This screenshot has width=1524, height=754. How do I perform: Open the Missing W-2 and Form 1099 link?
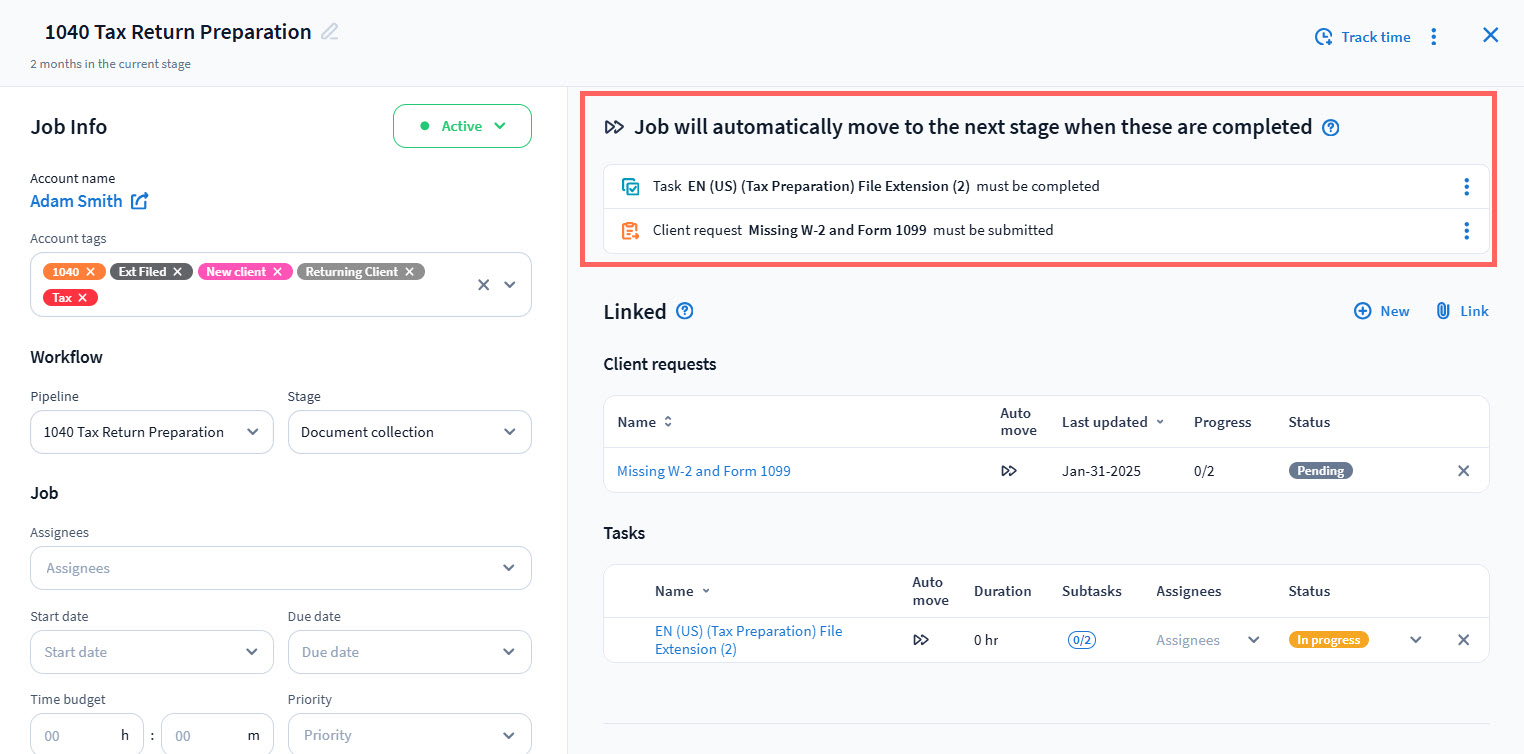[x=703, y=471]
